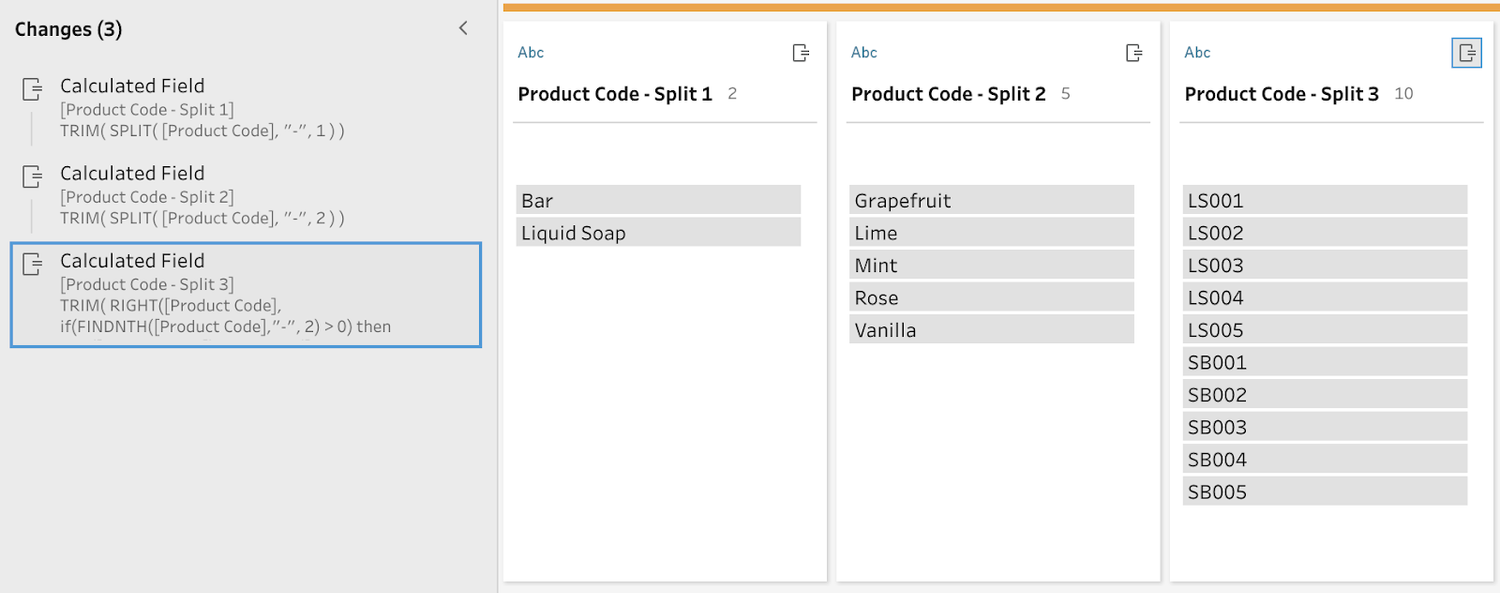This screenshot has height=593, width=1500.
Task: Select the LS001 value
Action: pos(1325,200)
